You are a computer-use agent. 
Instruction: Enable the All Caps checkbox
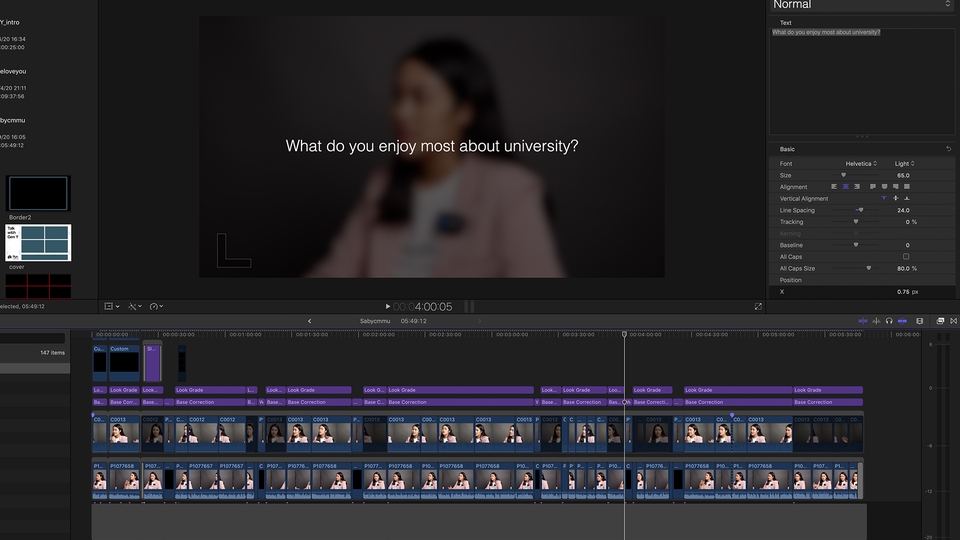[906, 257]
